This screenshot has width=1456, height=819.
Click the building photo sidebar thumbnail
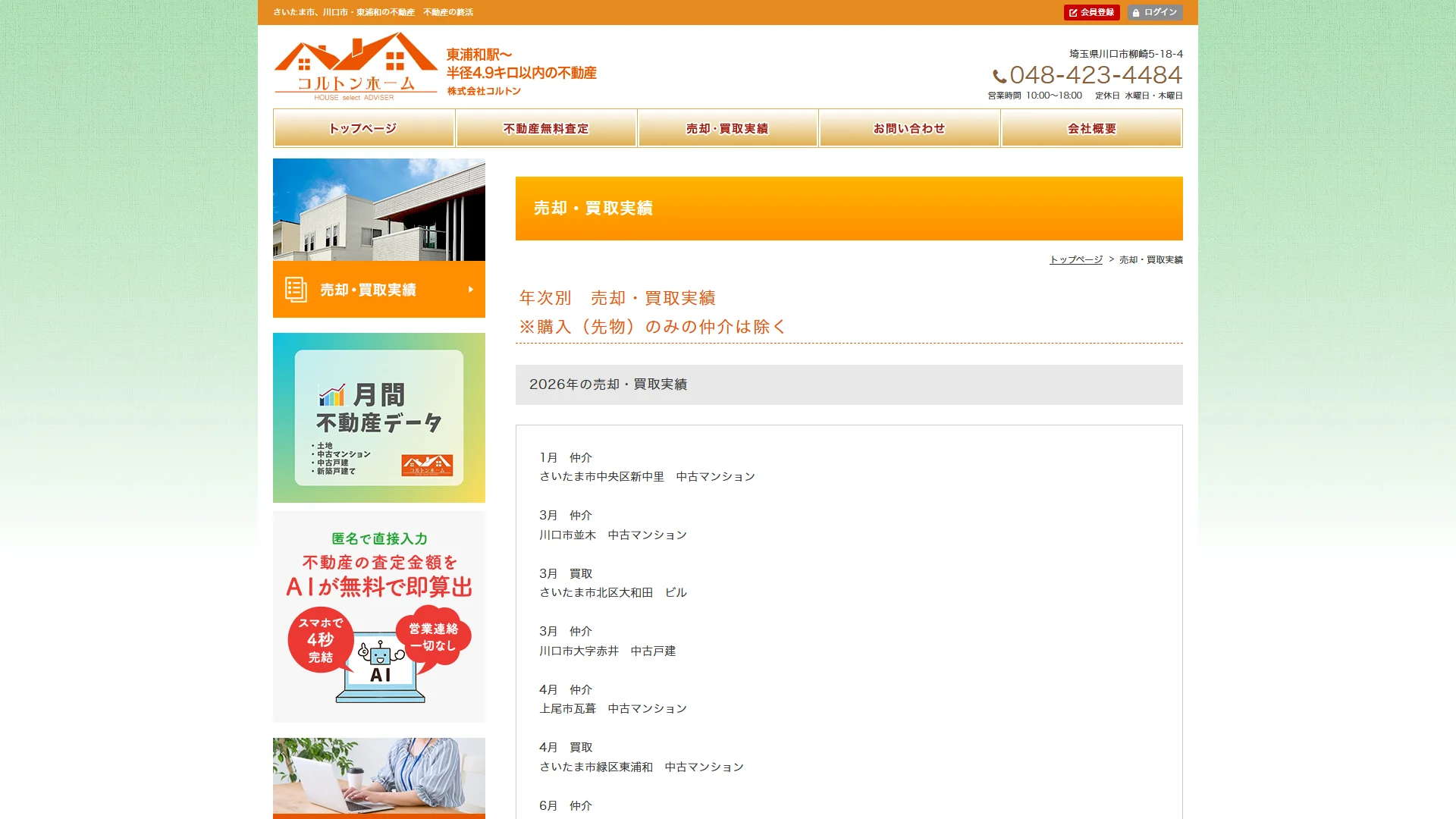tap(379, 209)
